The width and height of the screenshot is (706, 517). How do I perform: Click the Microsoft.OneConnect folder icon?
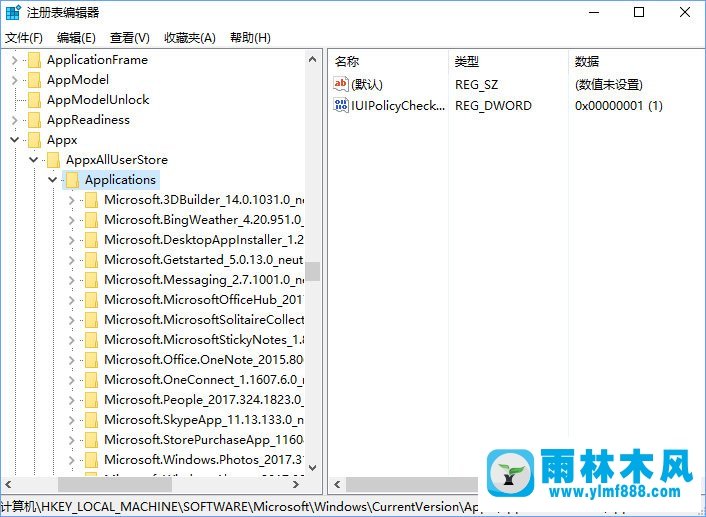pos(91,380)
